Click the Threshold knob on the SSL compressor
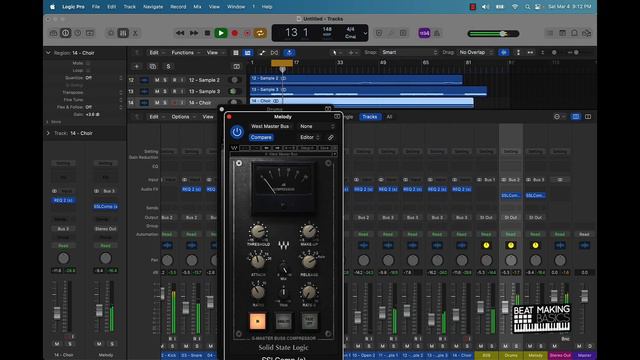 point(258,232)
